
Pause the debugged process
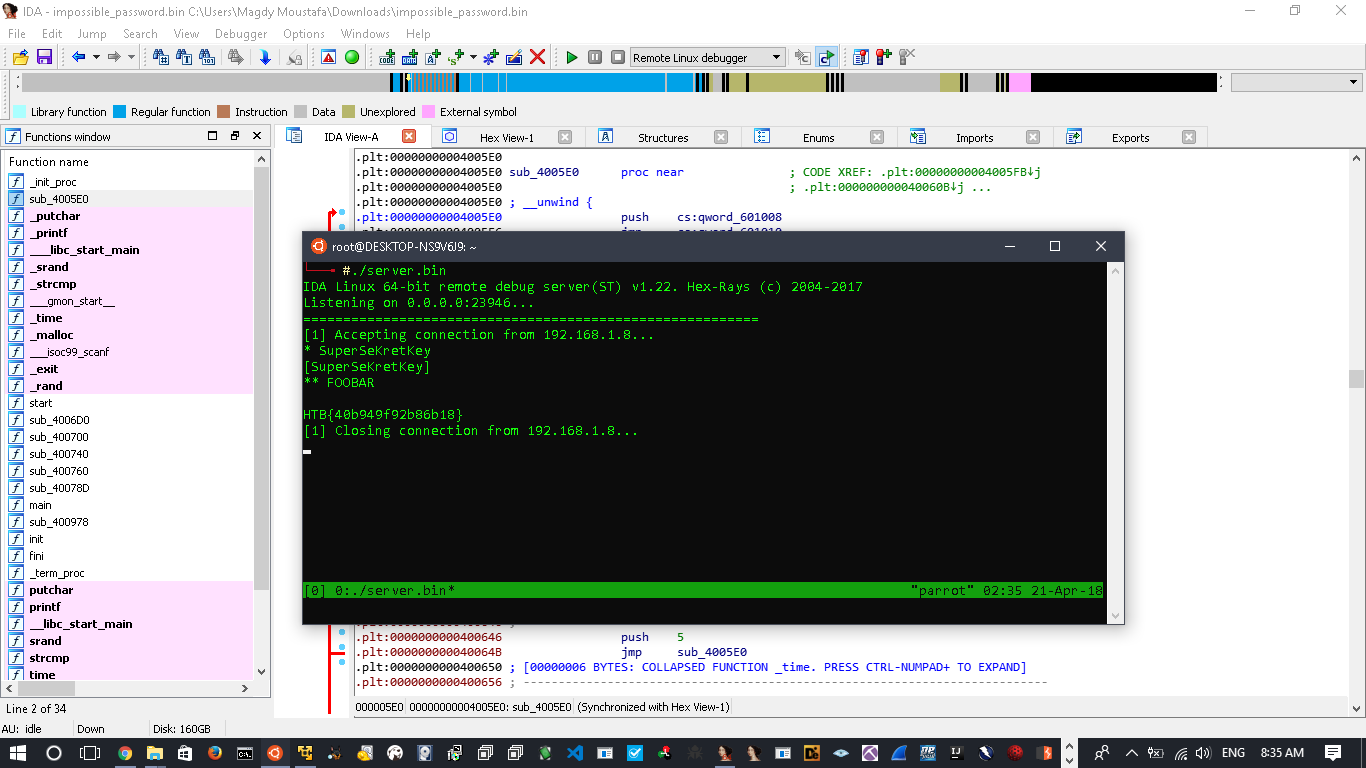[x=595, y=57]
